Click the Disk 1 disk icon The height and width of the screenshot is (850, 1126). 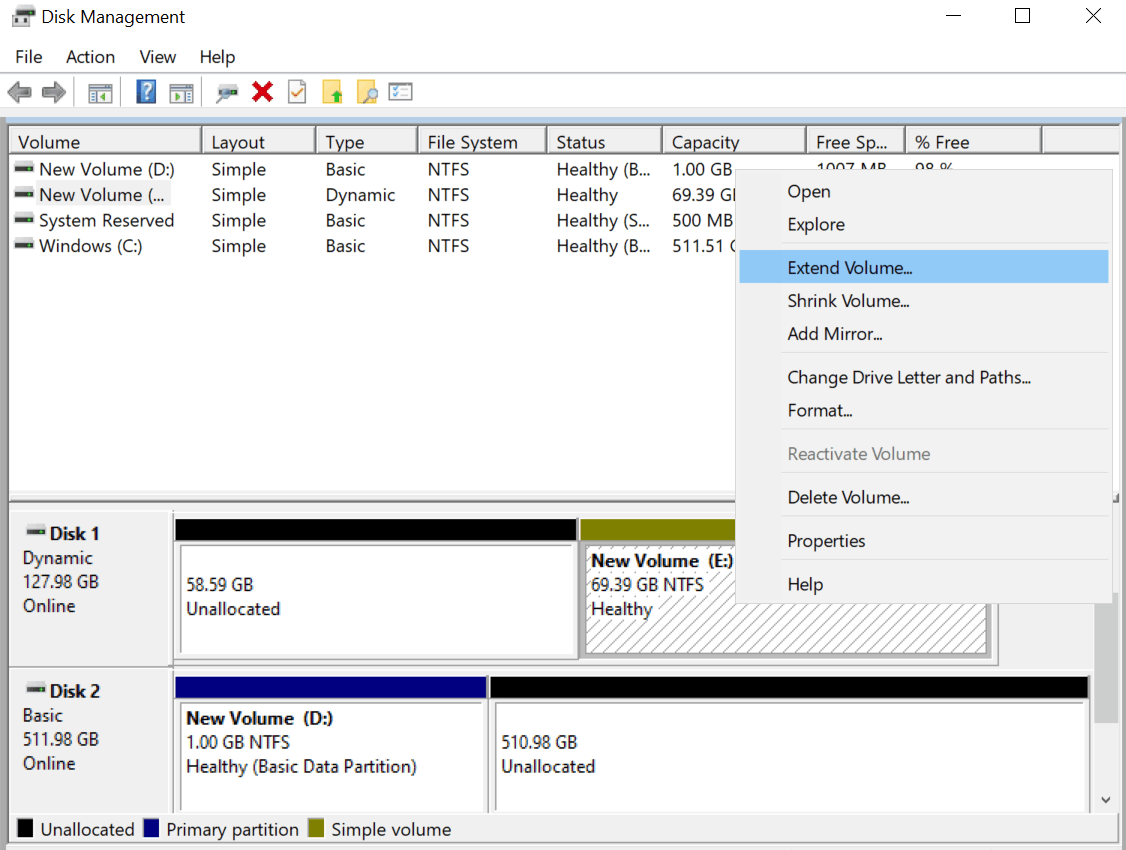[x=35, y=532]
